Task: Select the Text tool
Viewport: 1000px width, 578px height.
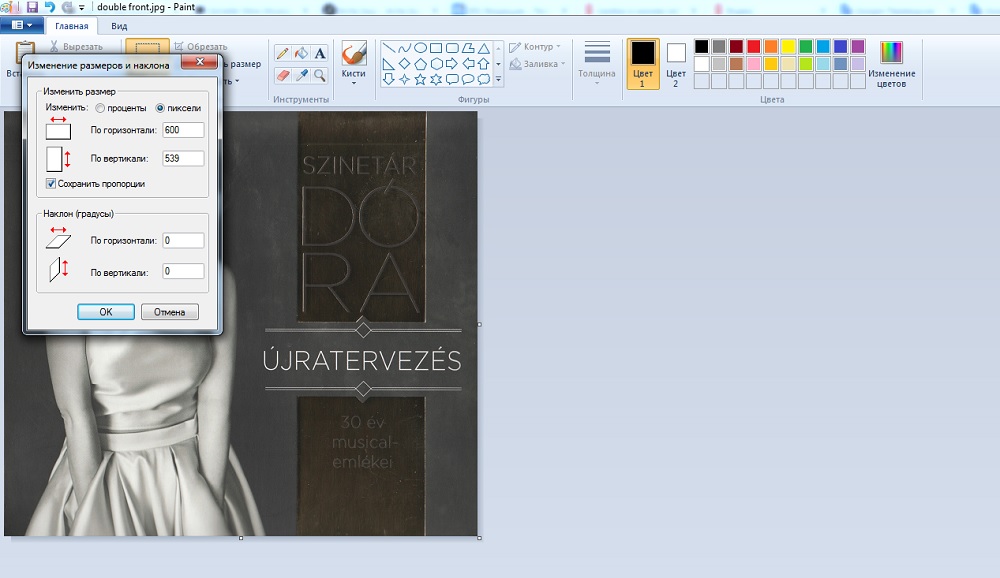Action: click(x=320, y=54)
